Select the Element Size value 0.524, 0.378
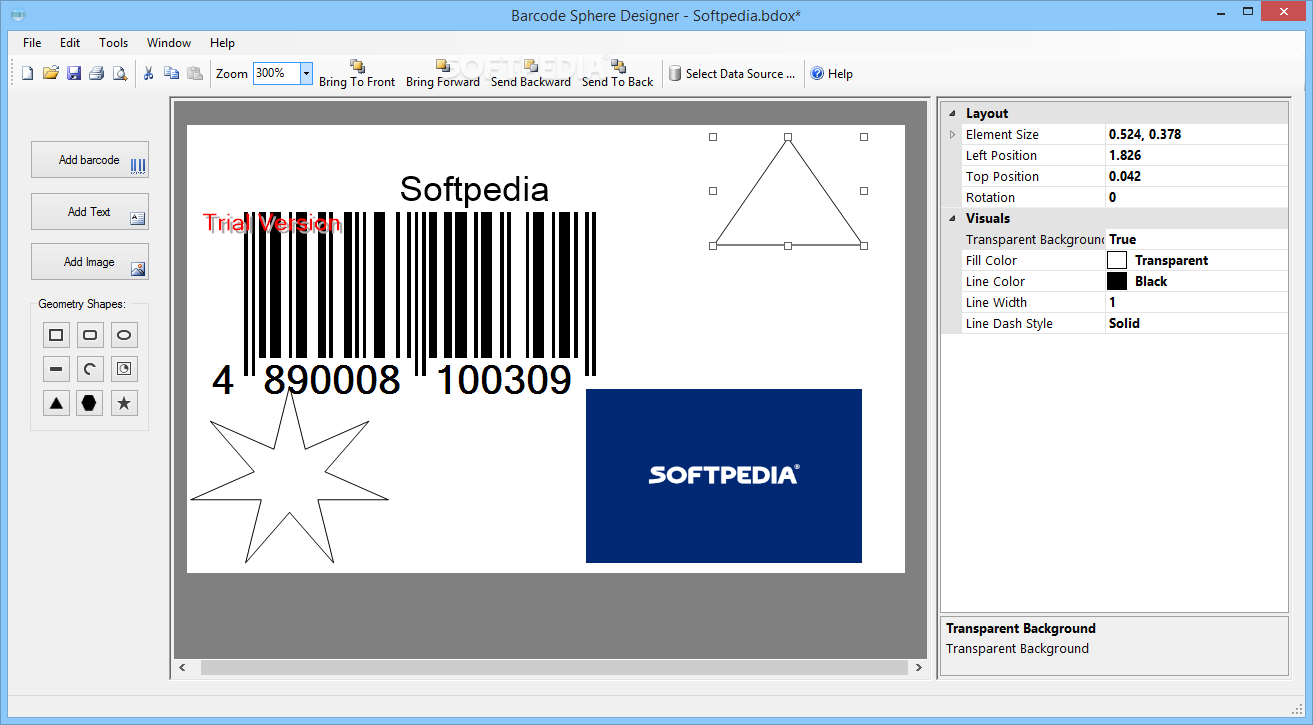1313x725 pixels. [1197, 134]
